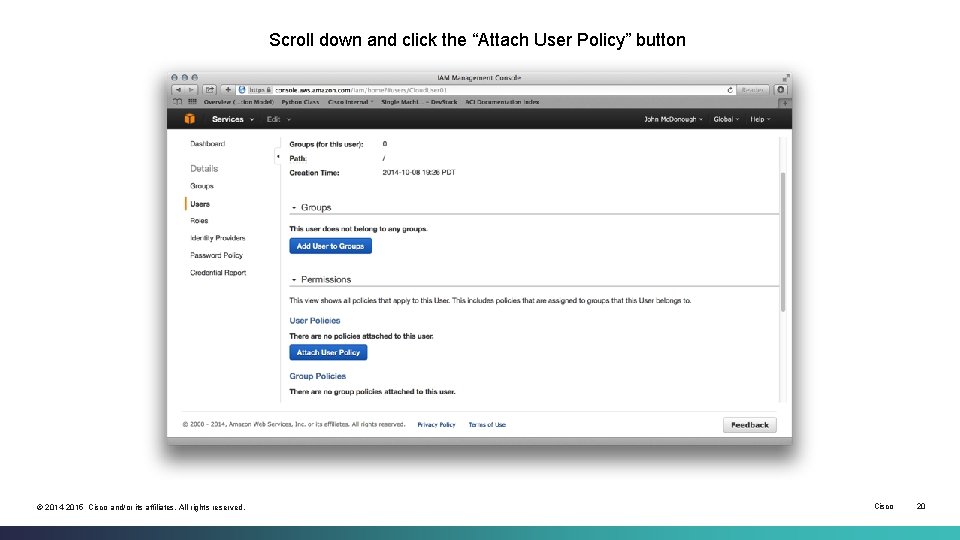Open the reading list book icon
Image resolution: width=960 pixels, height=540 pixels.
point(178,102)
